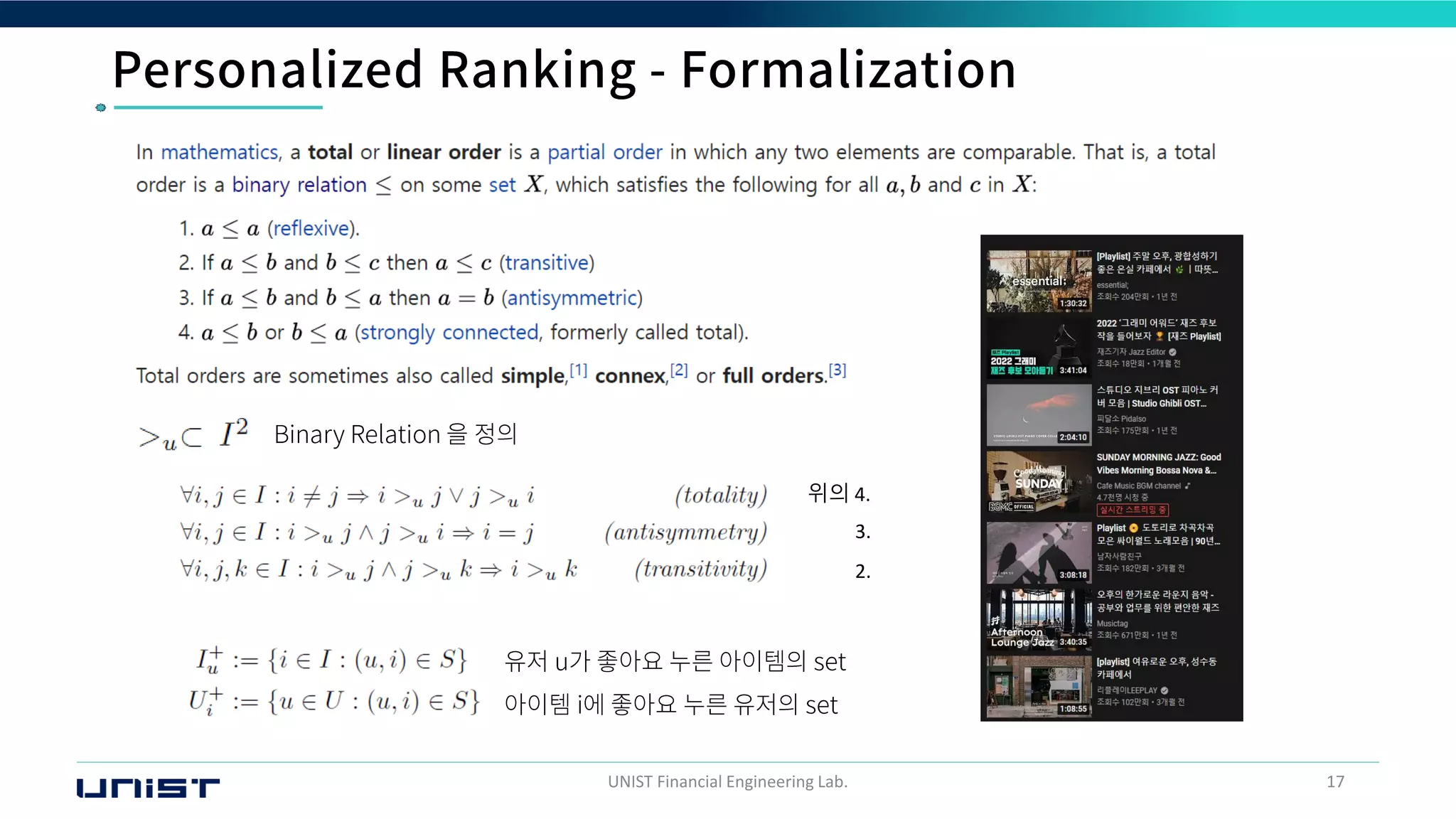
Task: Select the 'essential;' playlist video thumbnail
Action: 1039,281
